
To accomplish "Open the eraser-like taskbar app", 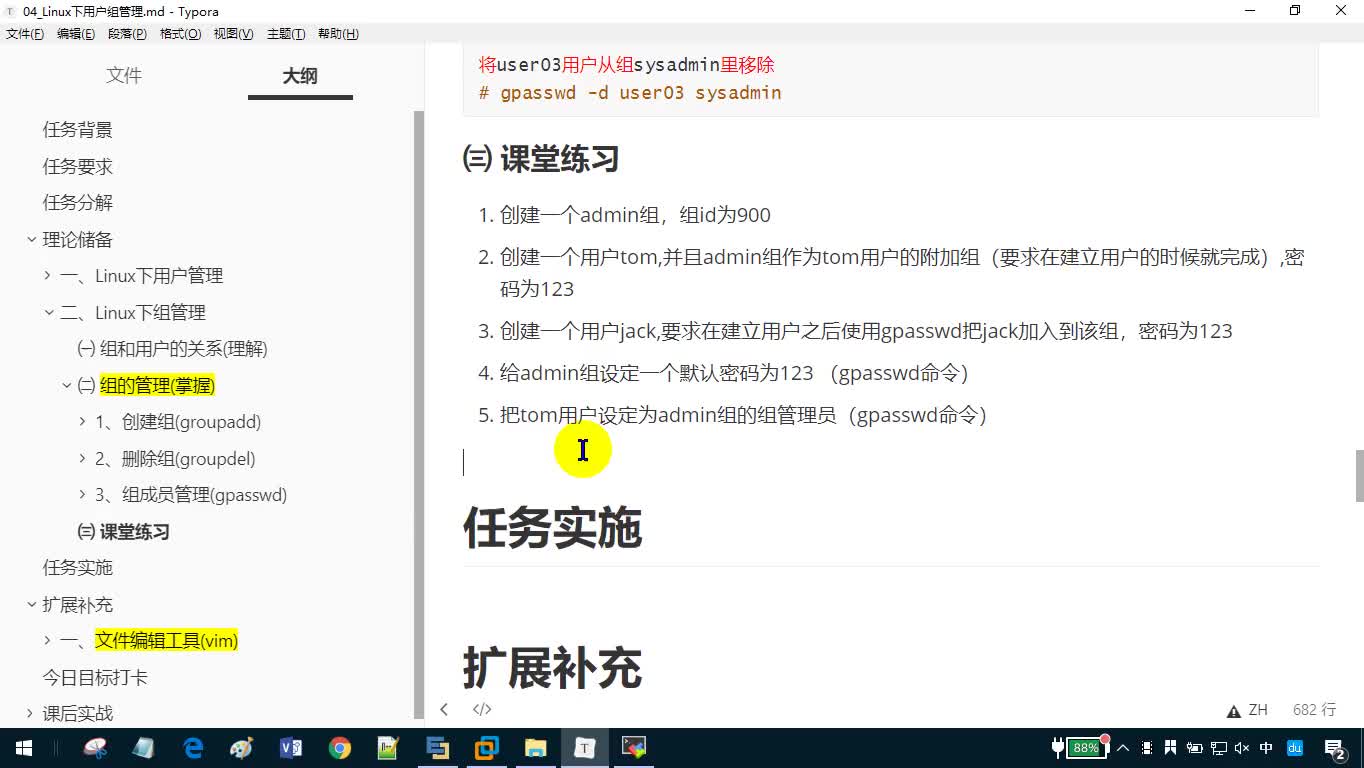I will tap(144, 748).
